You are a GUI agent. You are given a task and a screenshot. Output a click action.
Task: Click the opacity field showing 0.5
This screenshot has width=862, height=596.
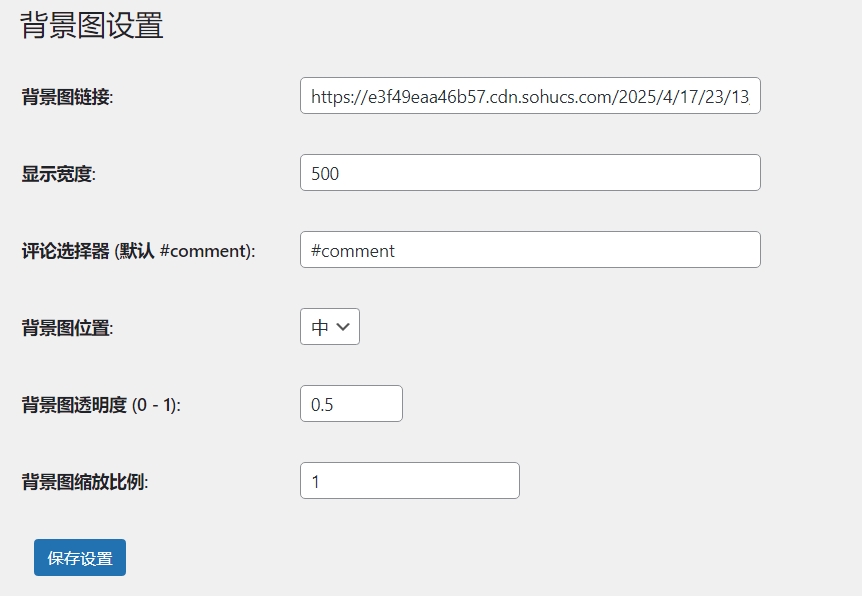point(350,403)
